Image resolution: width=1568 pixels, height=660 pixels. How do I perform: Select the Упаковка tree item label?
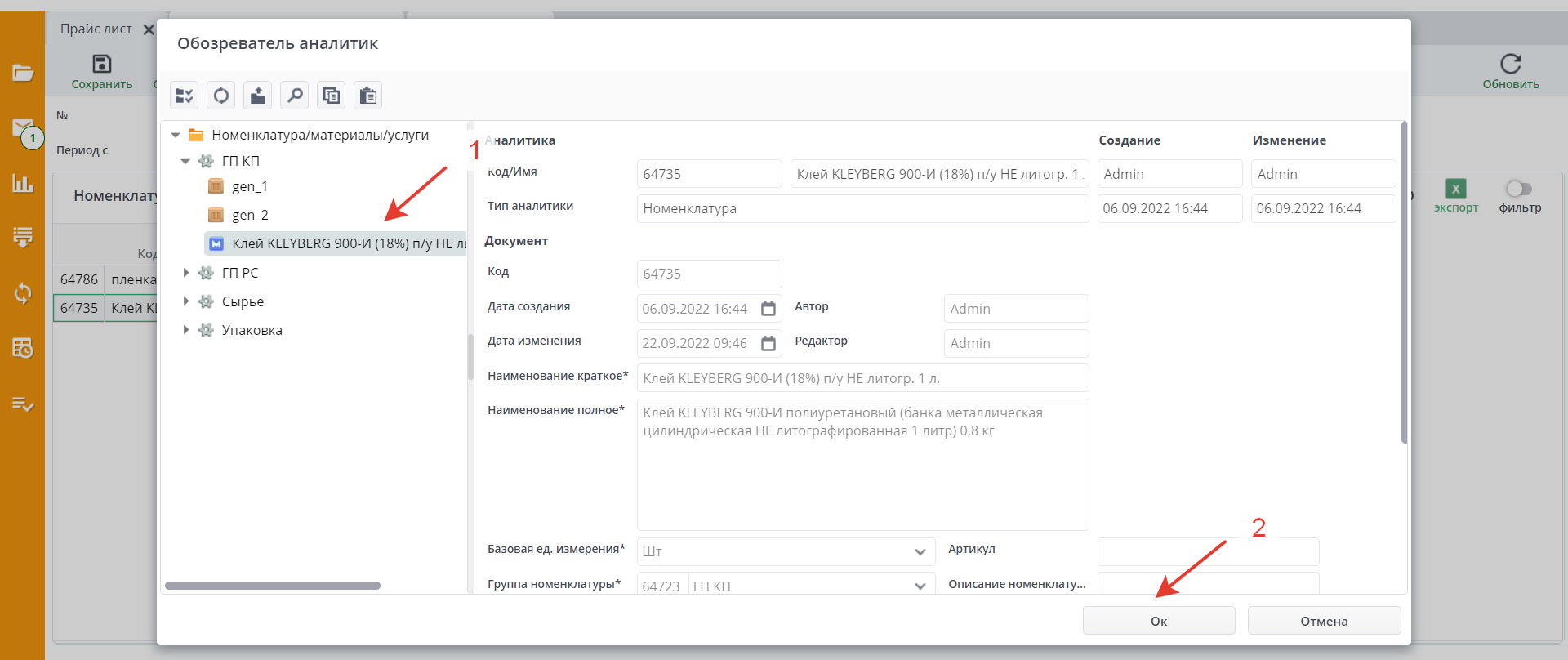point(252,330)
